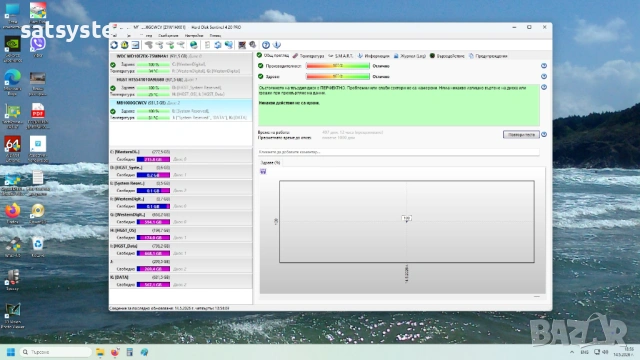Click the ENG language indicator
The width and height of the screenshot is (640, 360).
[584, 352]
